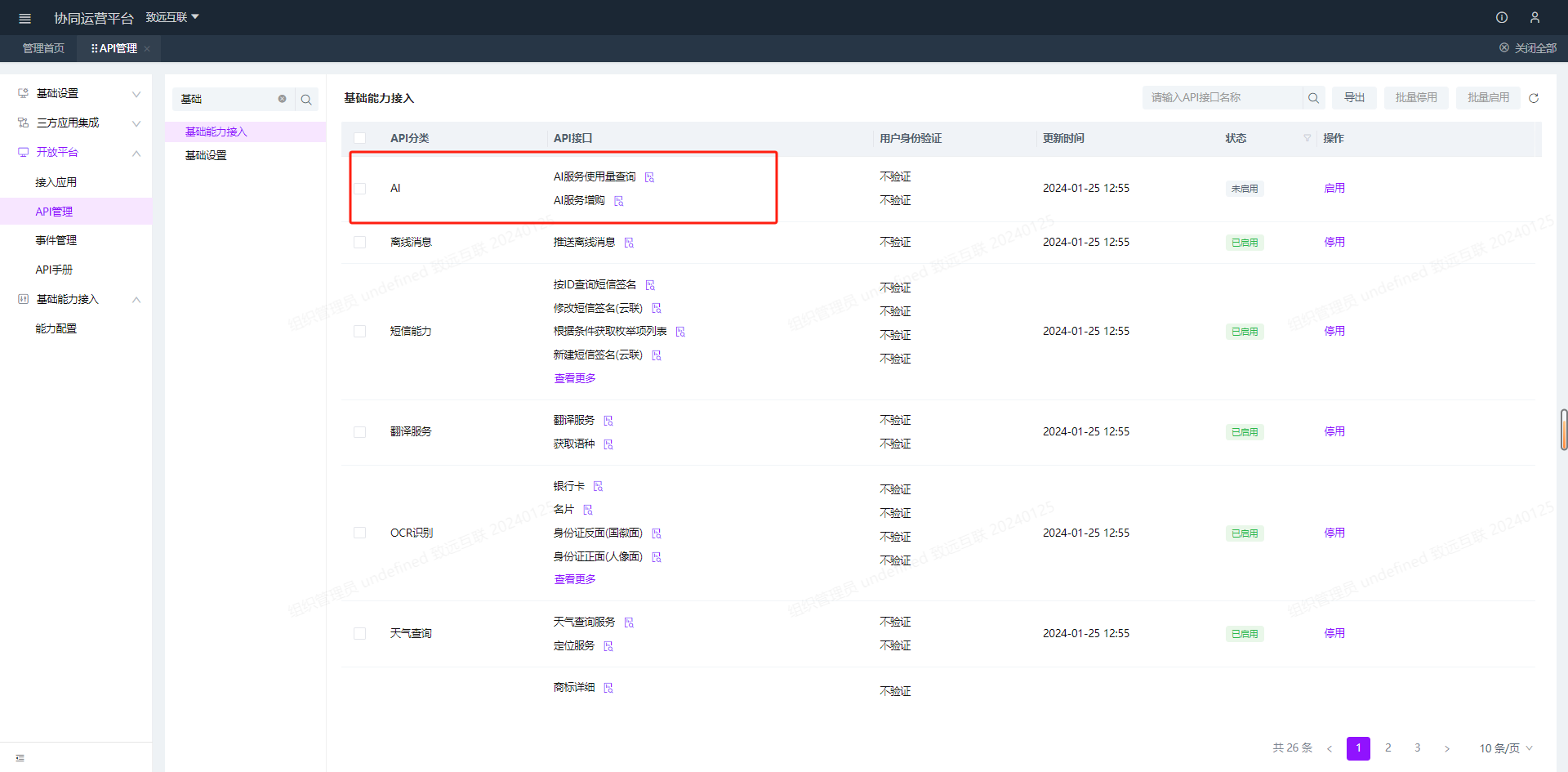Click the user account icon in header
Image resolution: width=1568 pixels, height=772 pixels.
click(x=1535, y=17)
